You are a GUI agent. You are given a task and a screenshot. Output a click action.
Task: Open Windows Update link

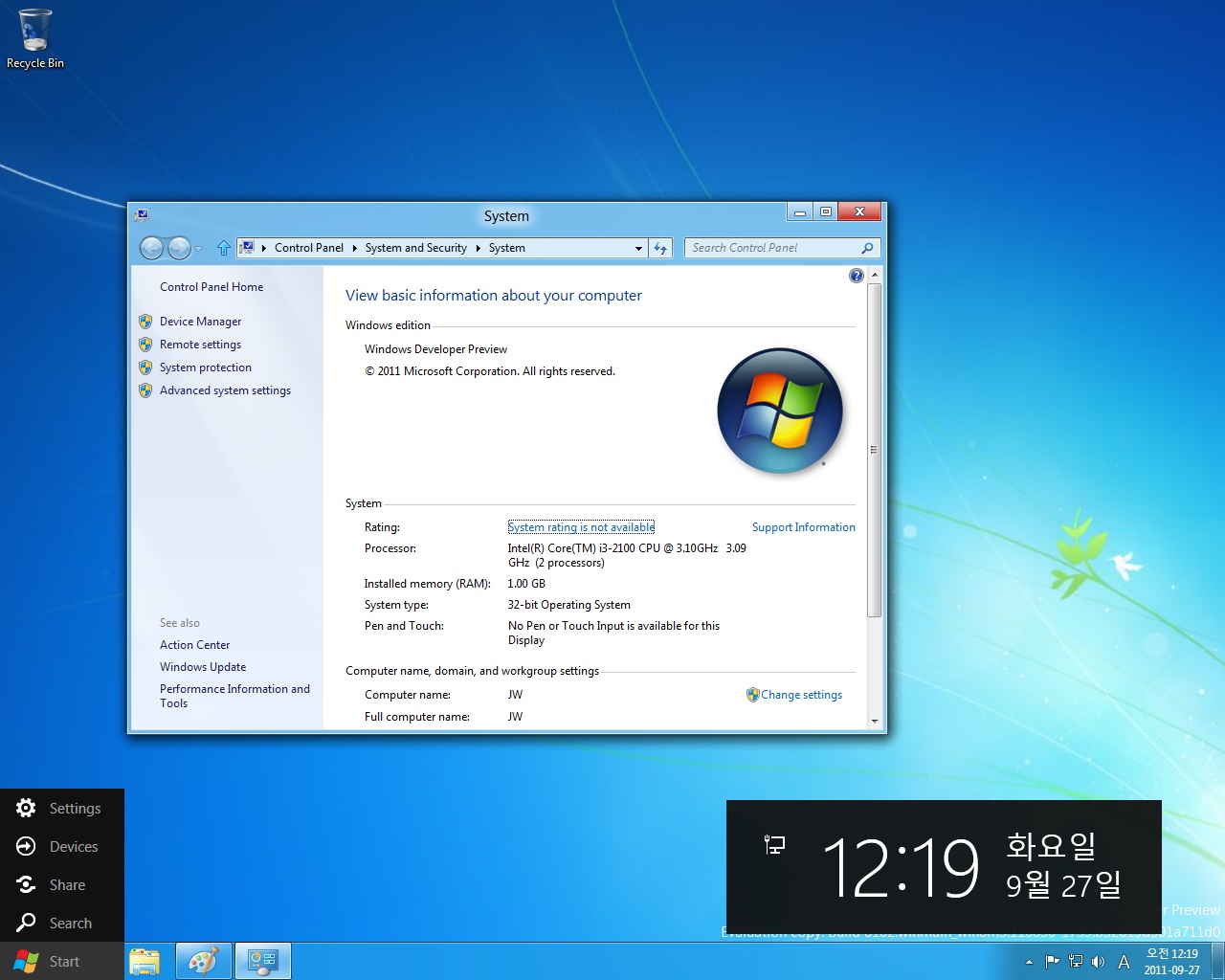click(203, 667)
